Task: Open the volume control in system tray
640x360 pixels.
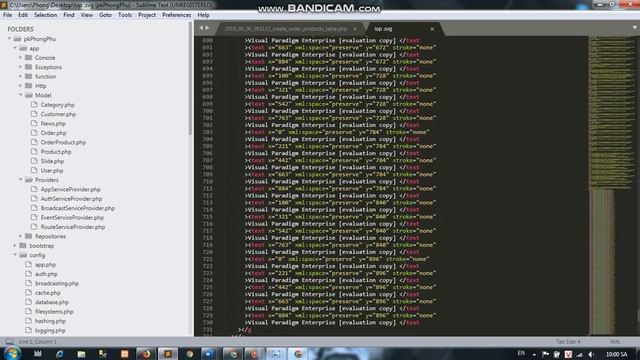Action: click(591, 354)
